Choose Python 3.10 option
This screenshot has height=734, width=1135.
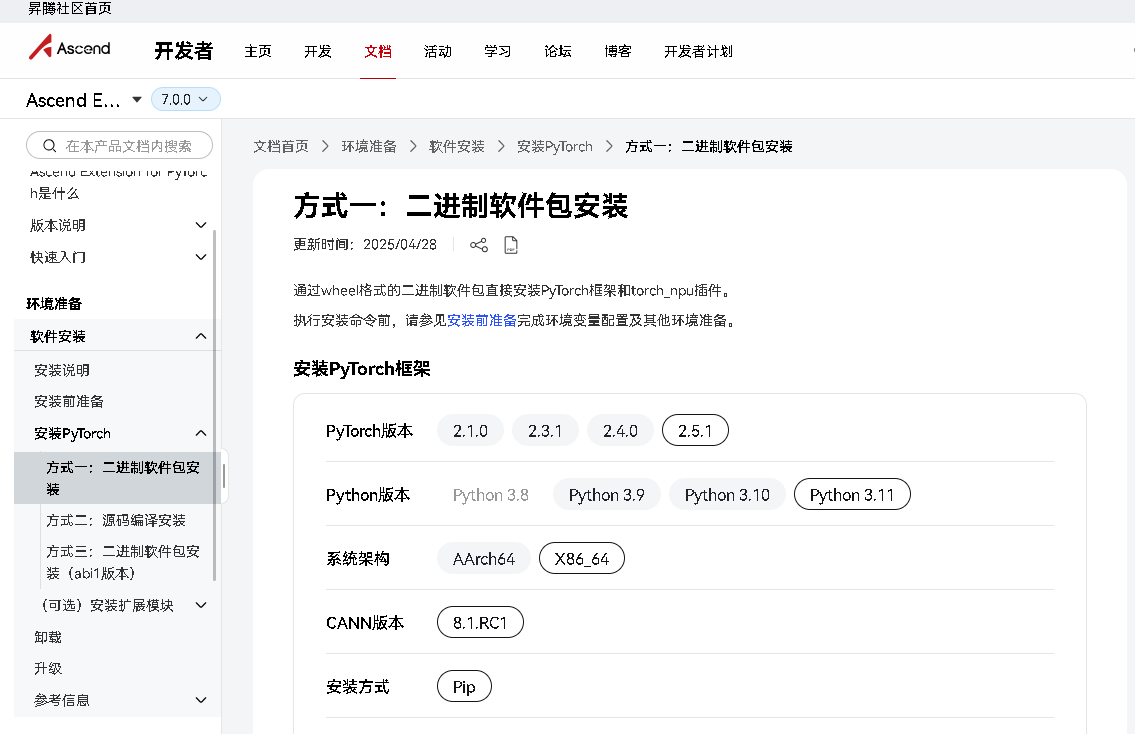pyautogui.click(x=727, y=494)
